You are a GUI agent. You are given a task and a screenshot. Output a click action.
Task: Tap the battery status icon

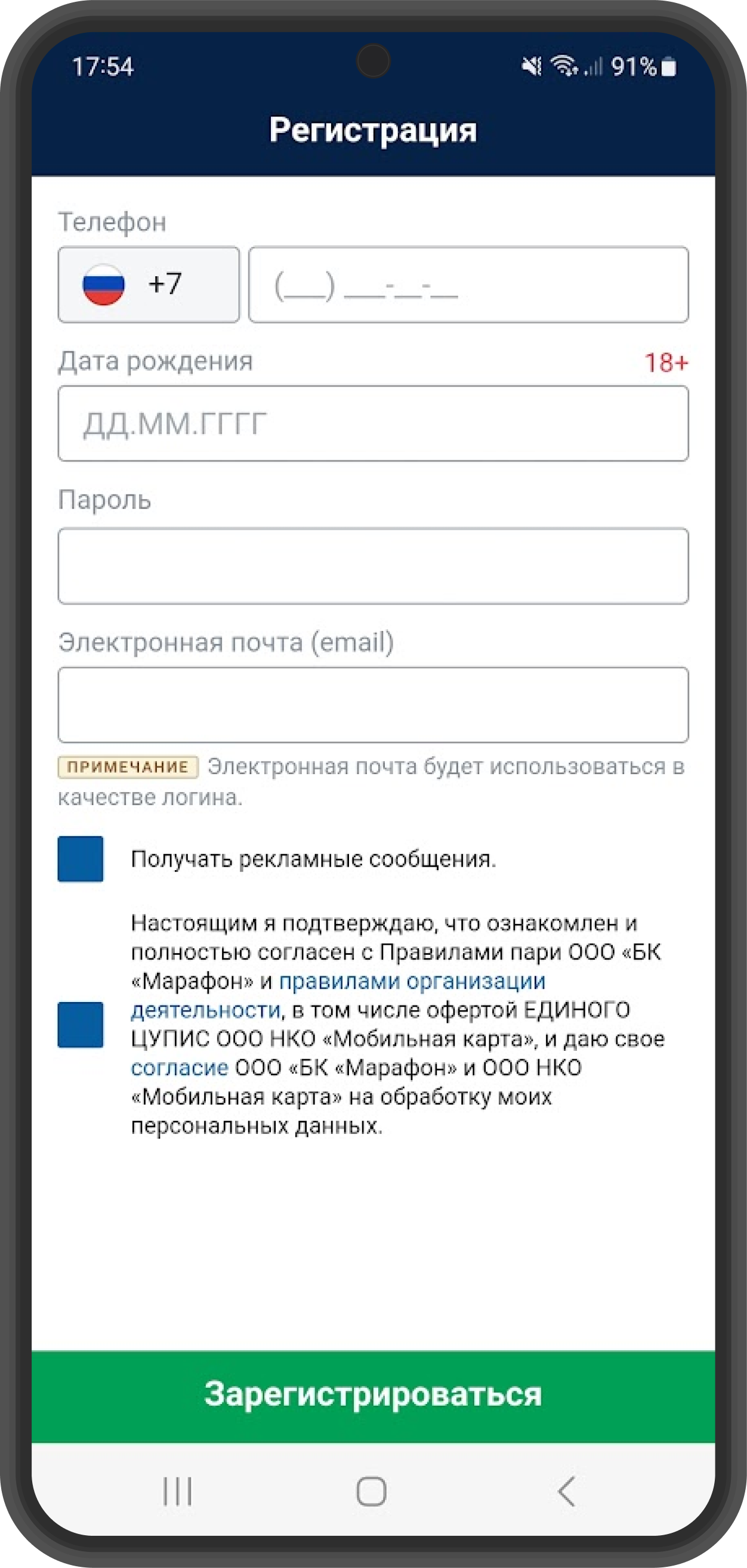point(668,66)
